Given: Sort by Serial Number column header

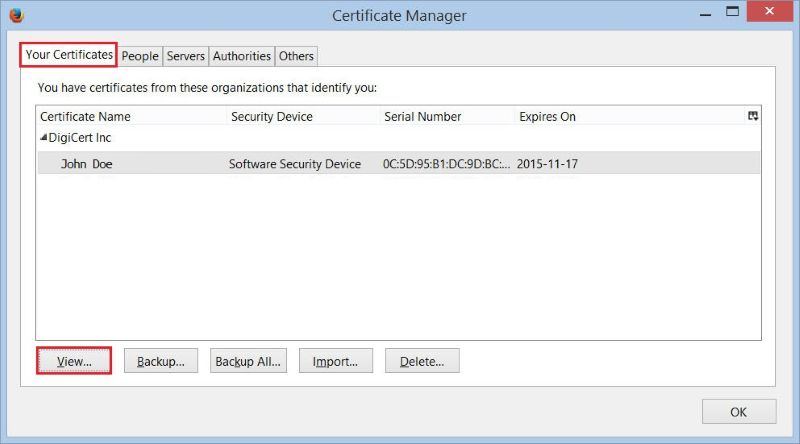Looking at the screenshot, I should click(447, 116).
